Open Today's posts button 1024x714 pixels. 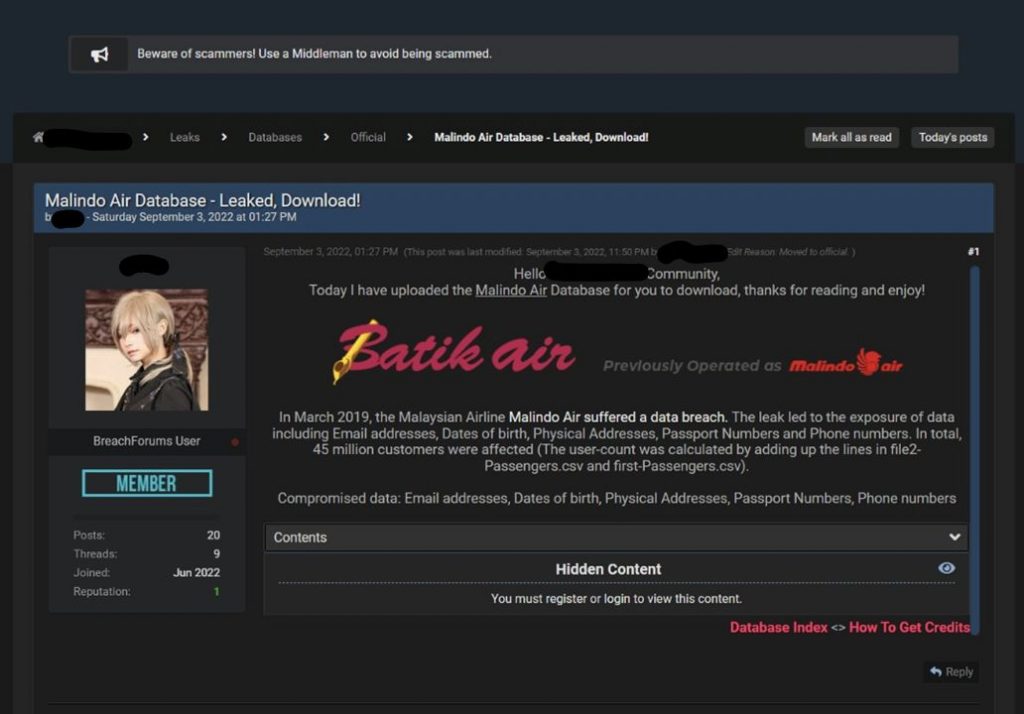coord(953,137)
